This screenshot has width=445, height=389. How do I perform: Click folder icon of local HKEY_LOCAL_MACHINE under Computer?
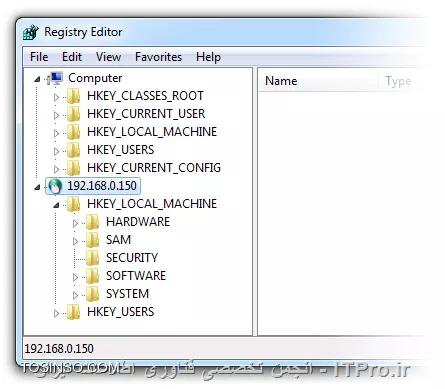[x=73, y=132]
